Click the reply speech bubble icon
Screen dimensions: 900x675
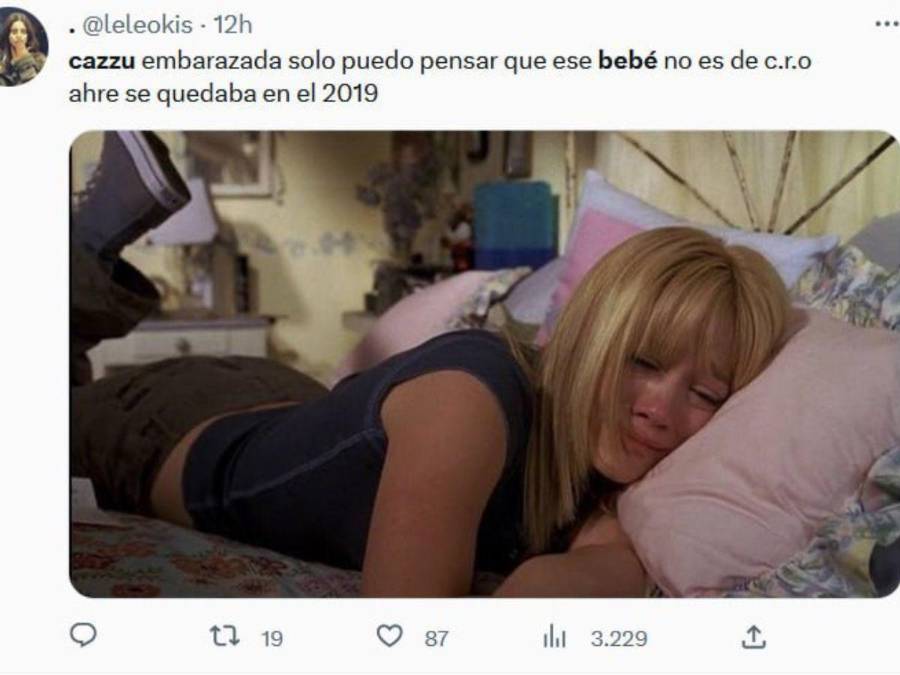point(83,635)
